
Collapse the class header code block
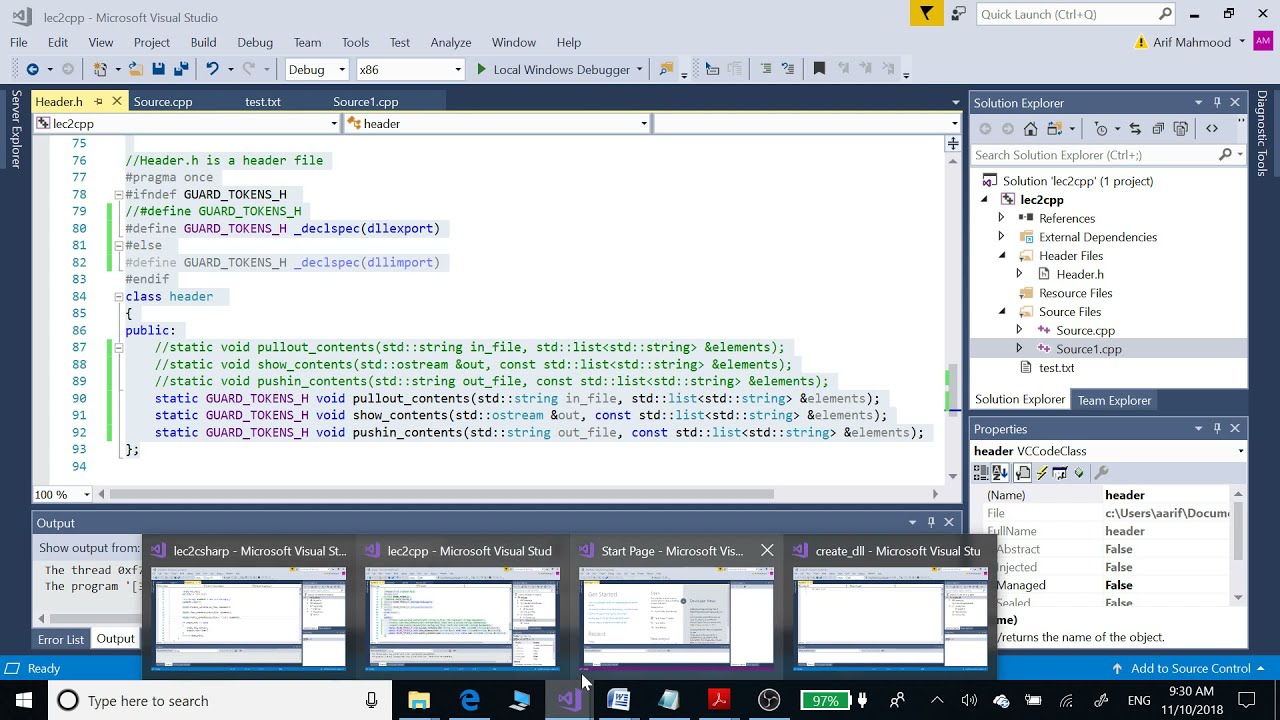(118, 297)
